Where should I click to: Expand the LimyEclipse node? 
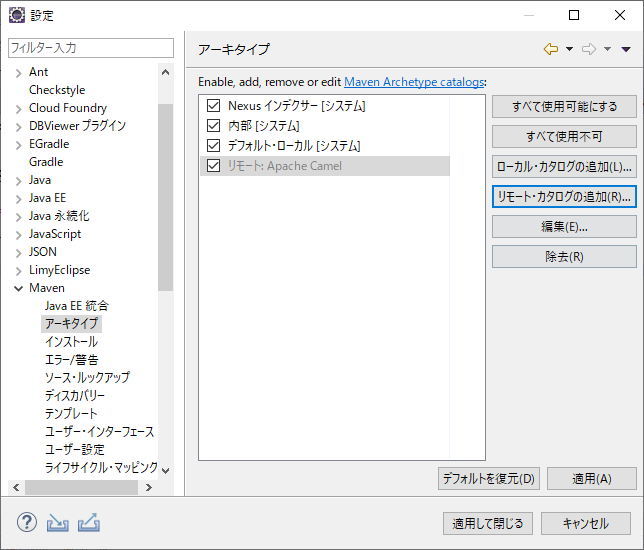click(x=18, y=271)
